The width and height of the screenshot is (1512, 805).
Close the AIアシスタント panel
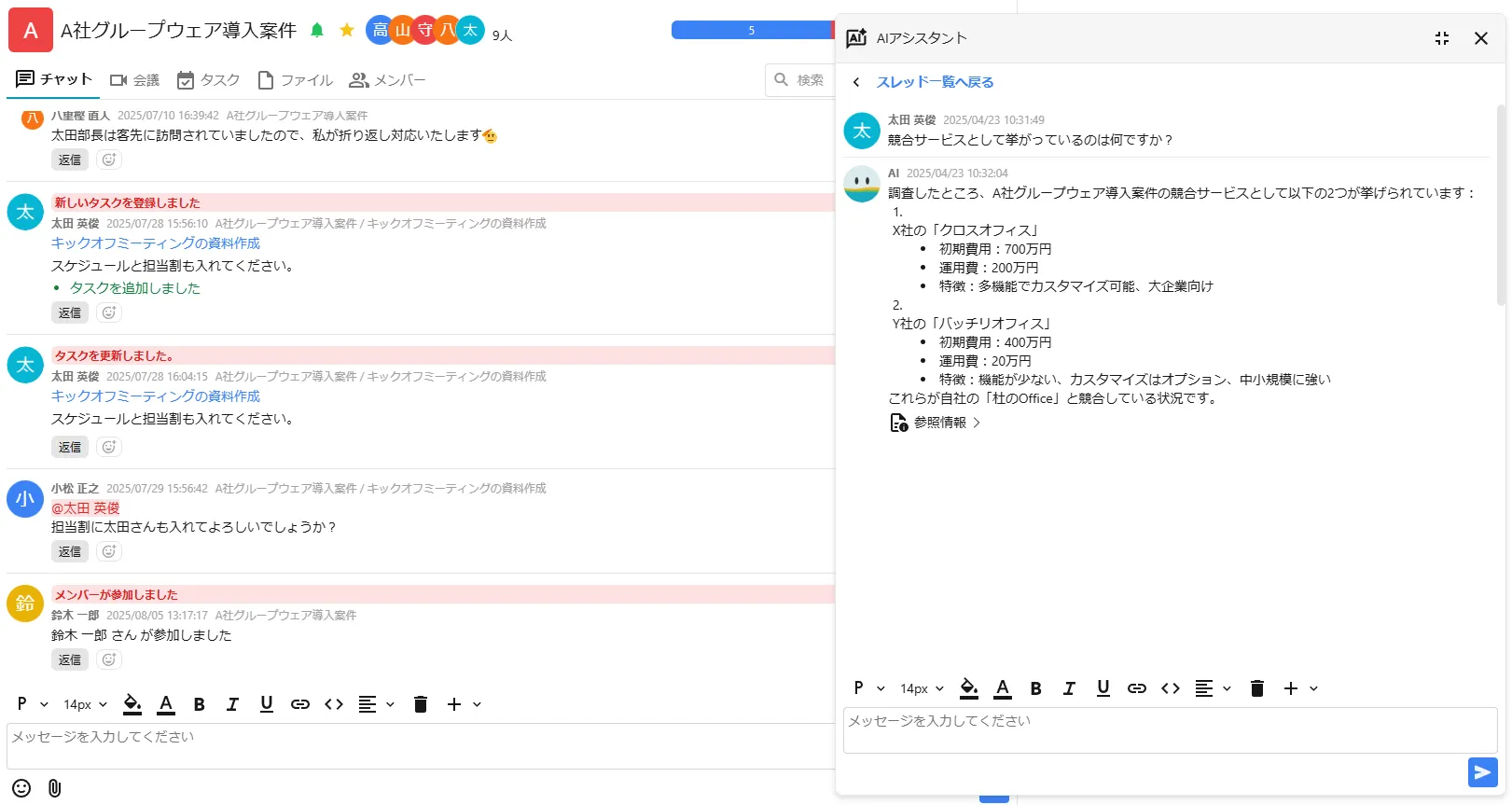pos(1481,38)
